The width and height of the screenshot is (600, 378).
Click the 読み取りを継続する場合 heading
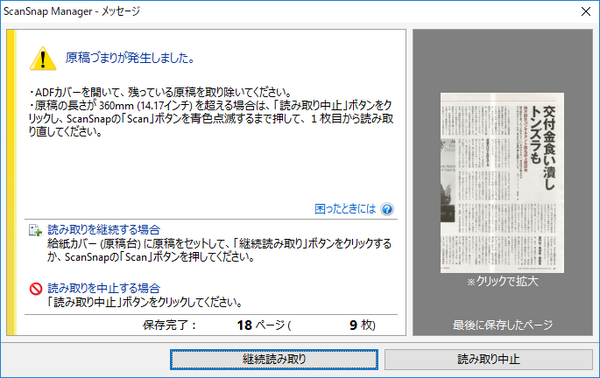click(x=104, y=230)
